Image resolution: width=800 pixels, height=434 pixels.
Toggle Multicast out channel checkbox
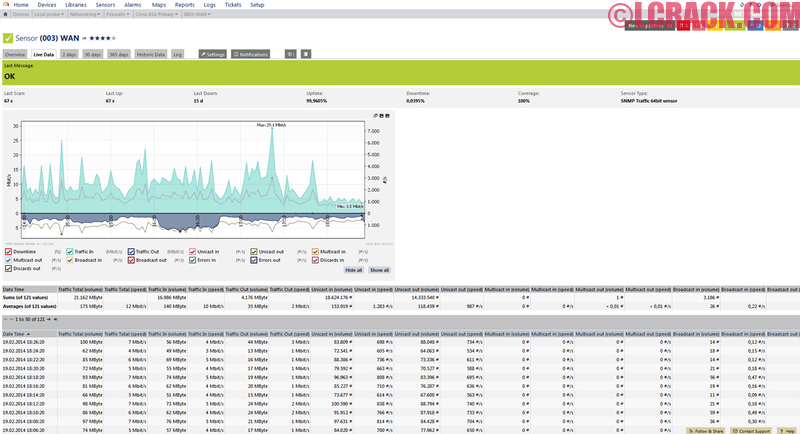[9, 260]
